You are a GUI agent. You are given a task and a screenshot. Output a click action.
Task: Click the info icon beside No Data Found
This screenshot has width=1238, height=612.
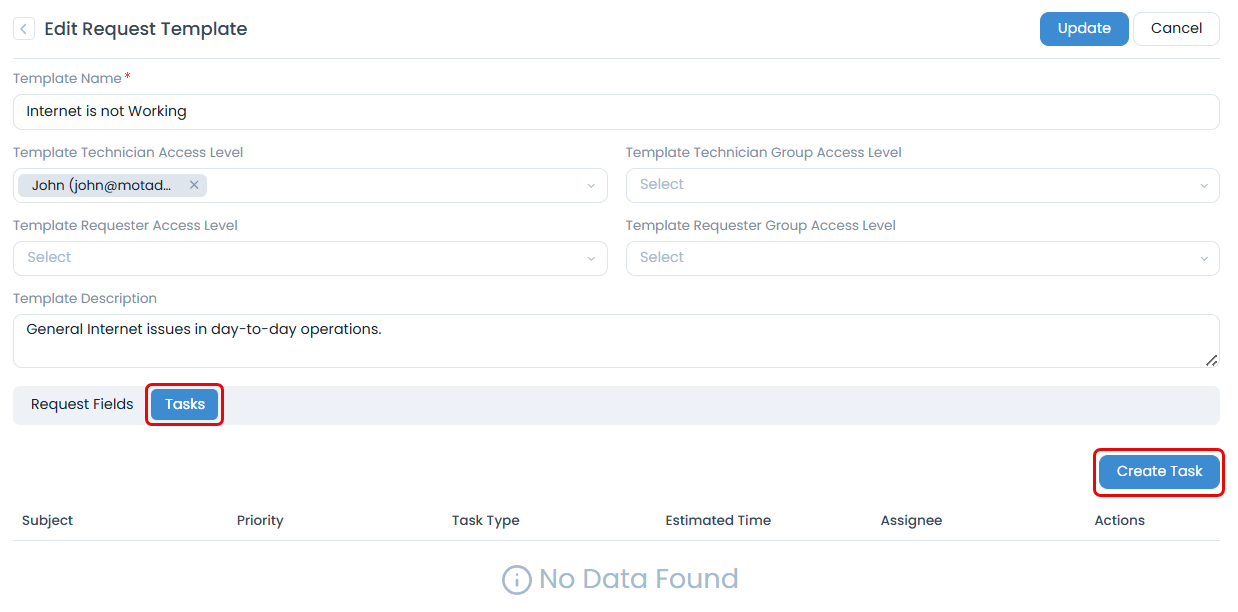(x=515, y=579)
